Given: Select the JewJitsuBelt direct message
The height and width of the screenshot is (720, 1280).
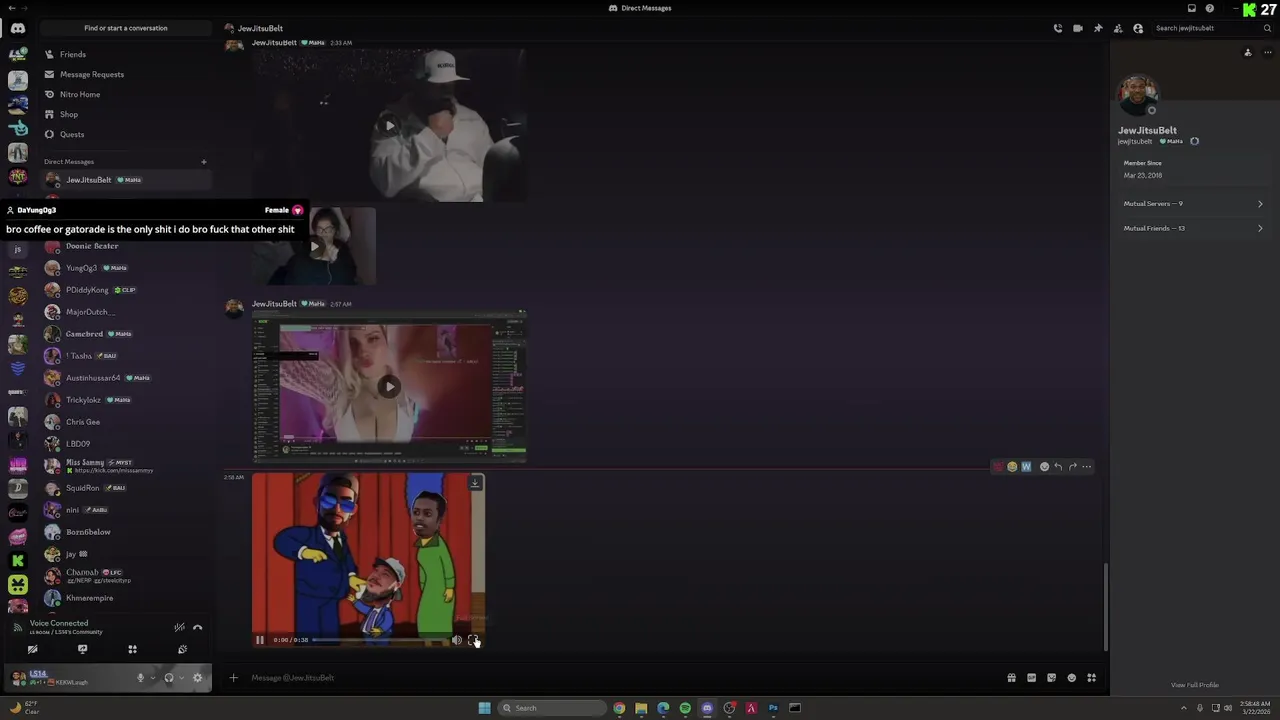Looking at the screenshot, I should [126, 180].
